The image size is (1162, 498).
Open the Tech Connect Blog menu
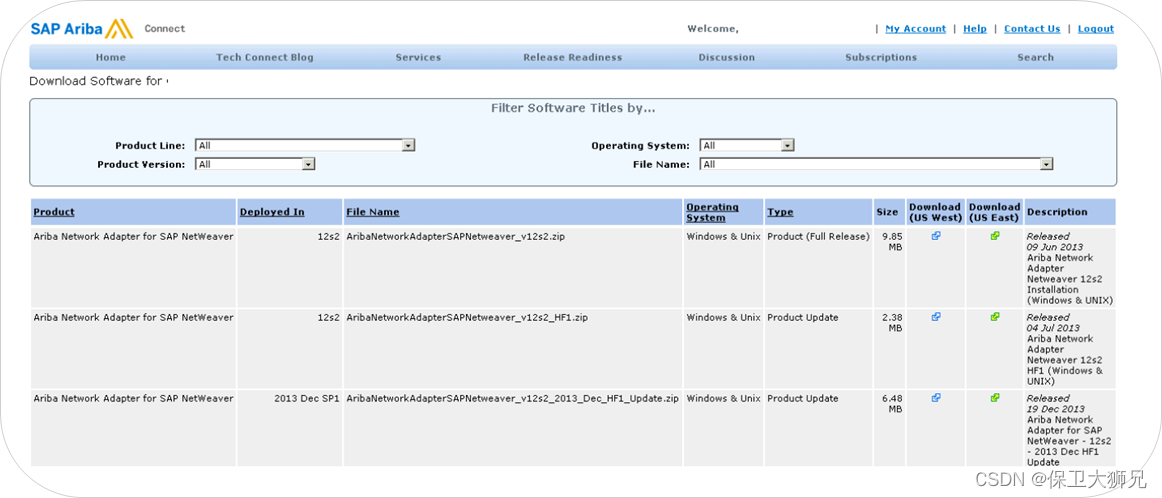pyautogui.click(x=265, y=57)
